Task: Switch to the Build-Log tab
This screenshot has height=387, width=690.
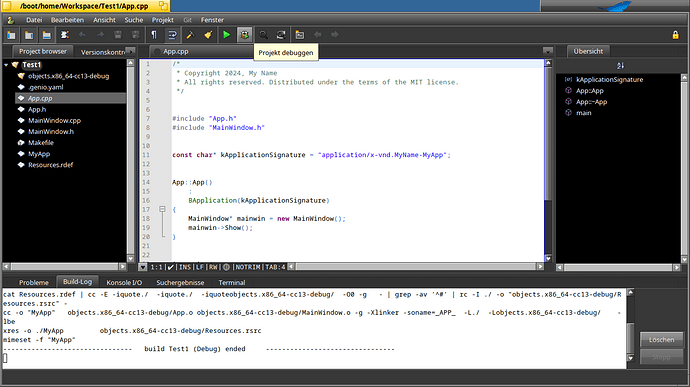Action: point(77,281)
